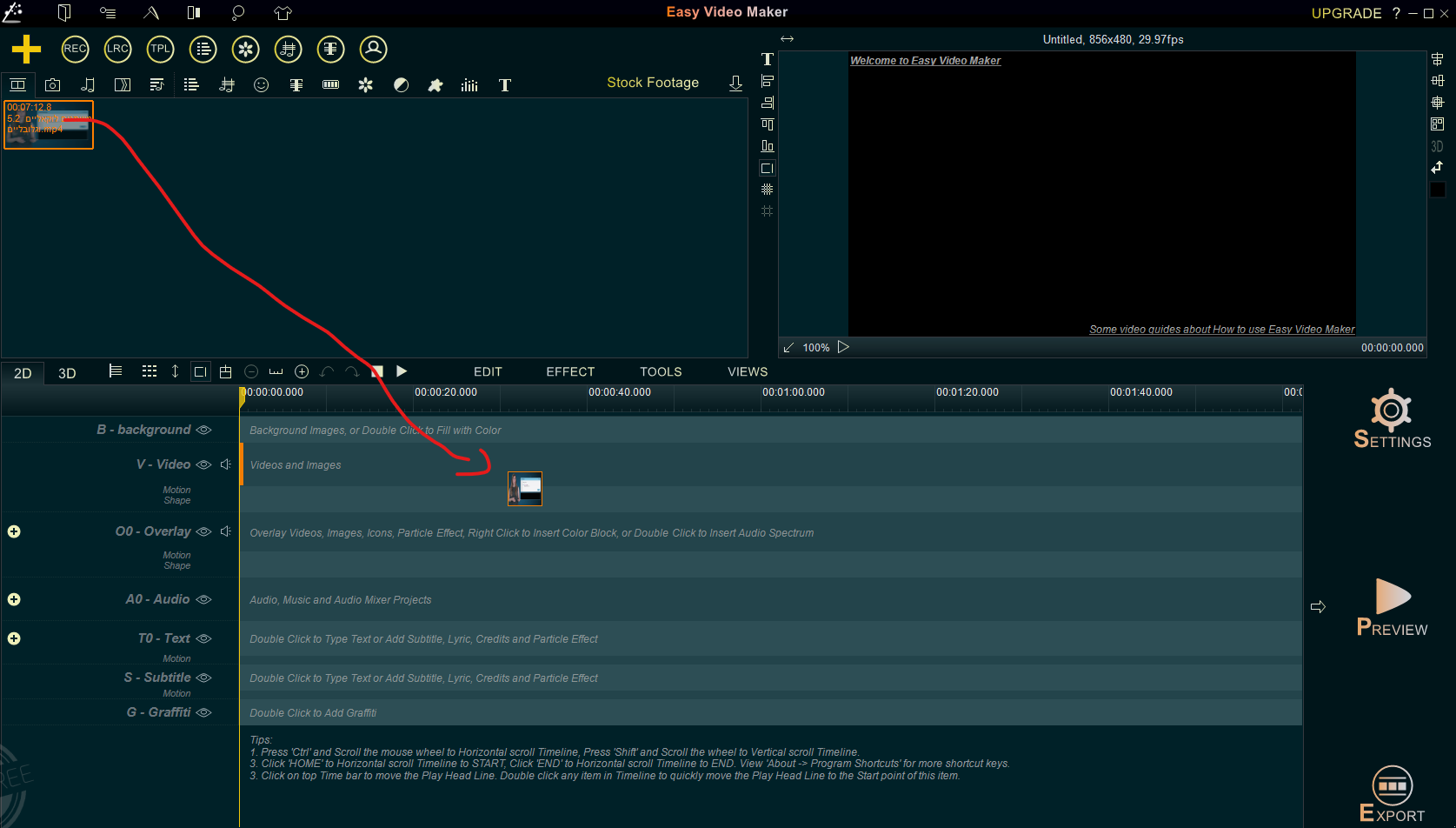Click the black color swatch beside preview
This screenshot has width=1456, height=828.
pos(1437,190)
